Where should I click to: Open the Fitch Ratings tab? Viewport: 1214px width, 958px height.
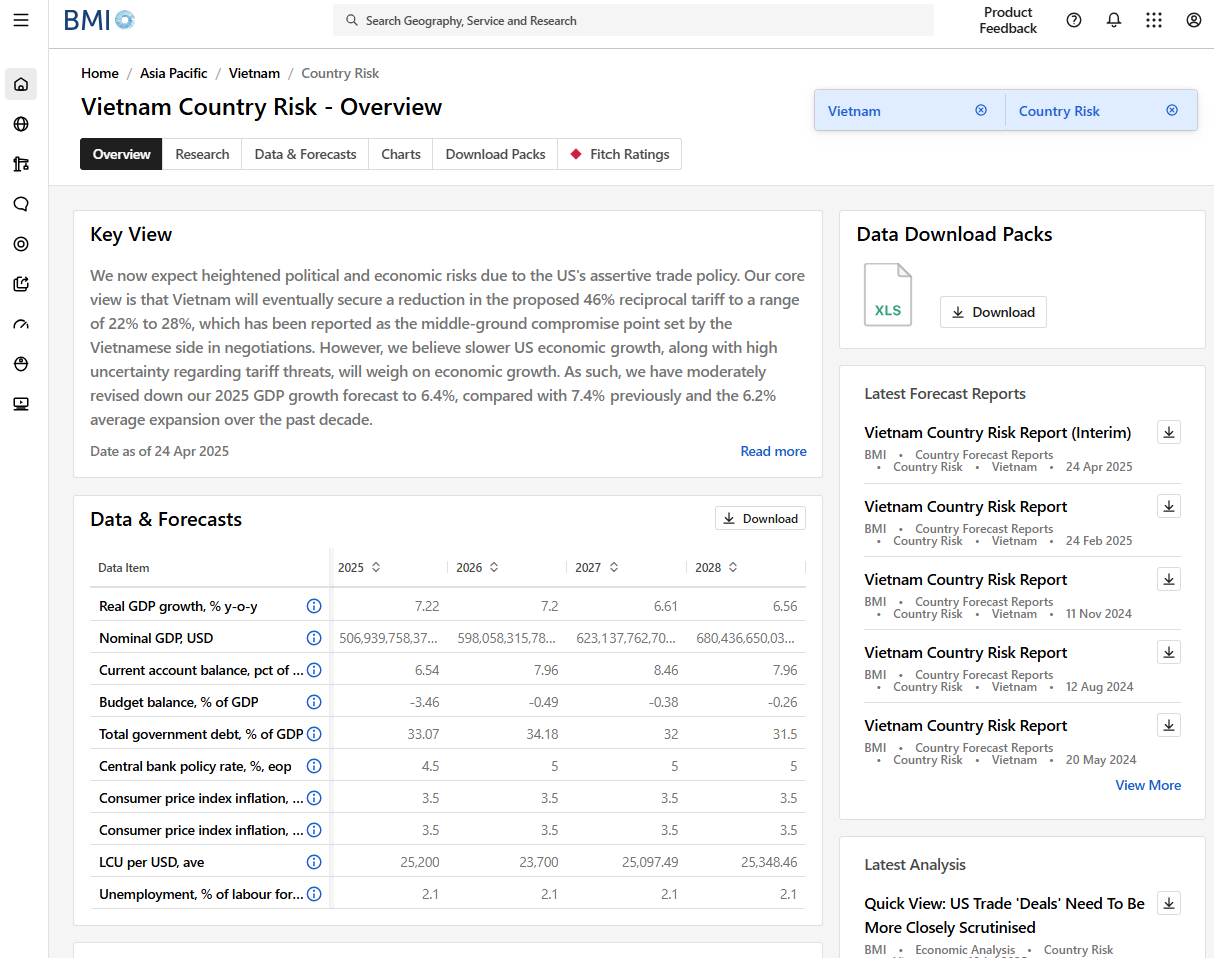pos(619,154)
